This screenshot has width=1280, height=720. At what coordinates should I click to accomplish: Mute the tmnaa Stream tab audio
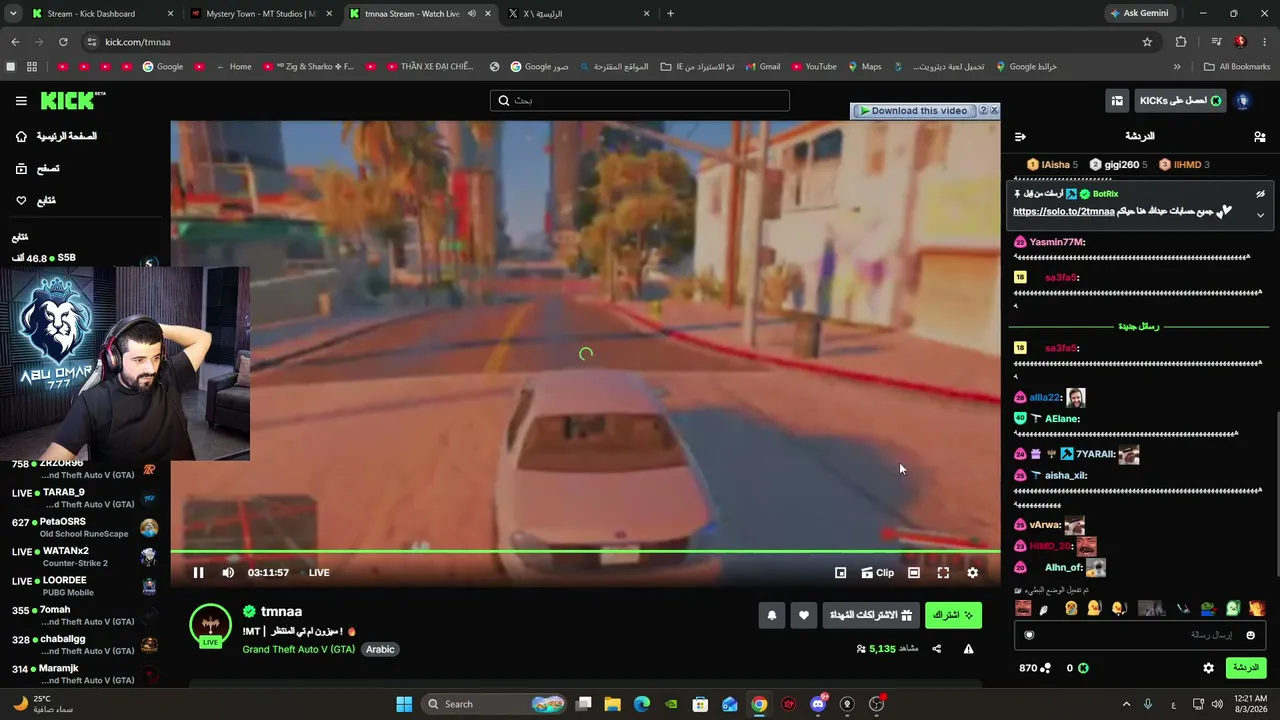click(472, 14)
